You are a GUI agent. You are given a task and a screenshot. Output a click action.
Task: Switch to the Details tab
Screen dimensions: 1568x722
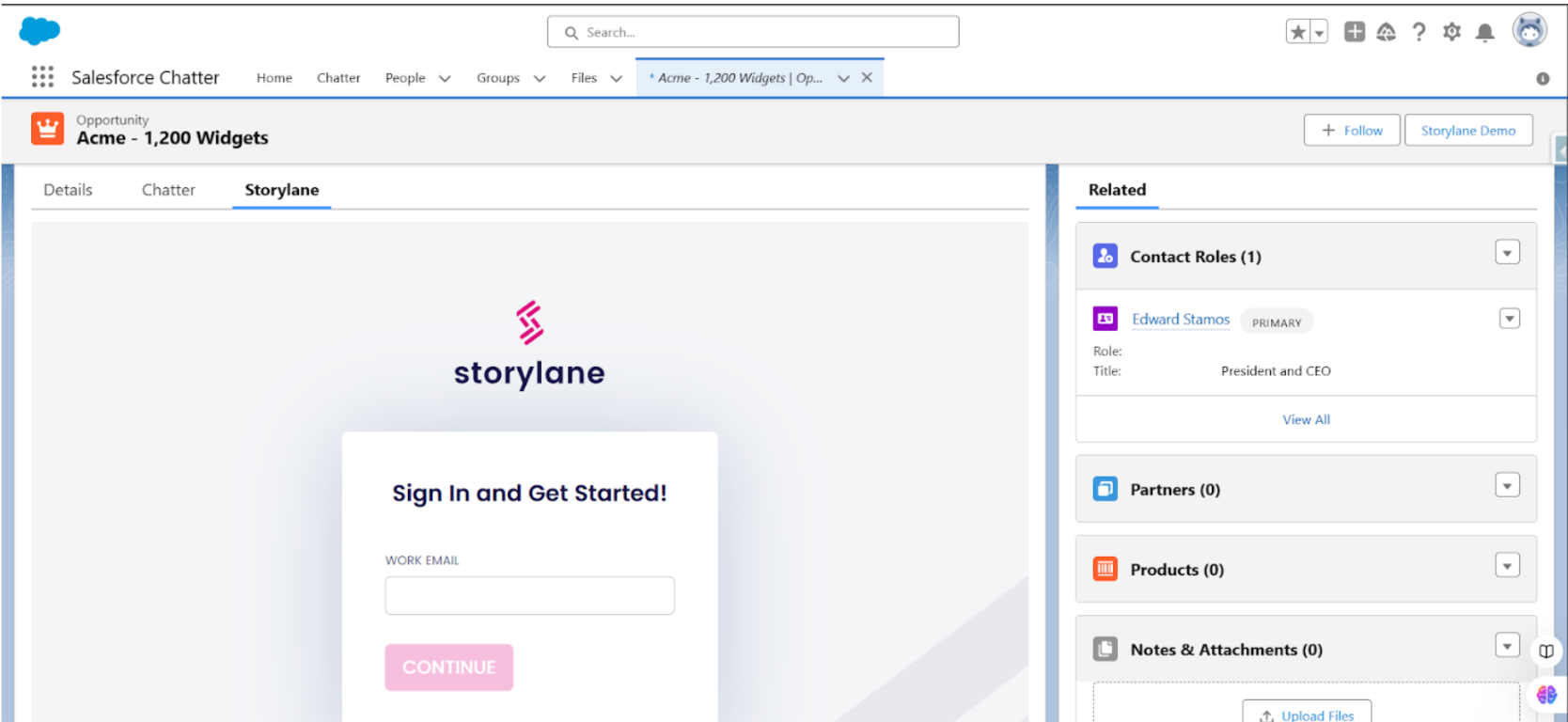[x=68, y=190]
